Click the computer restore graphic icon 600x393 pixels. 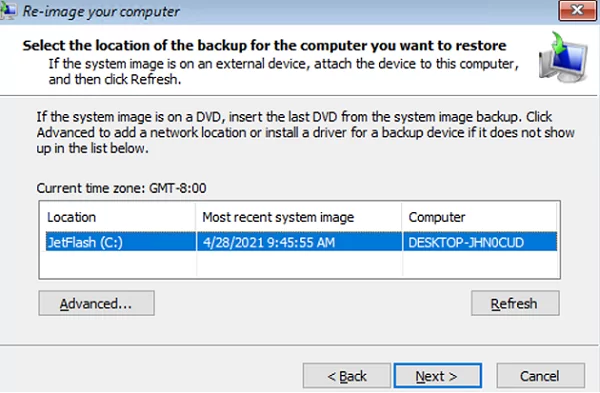tap(563, 57)
